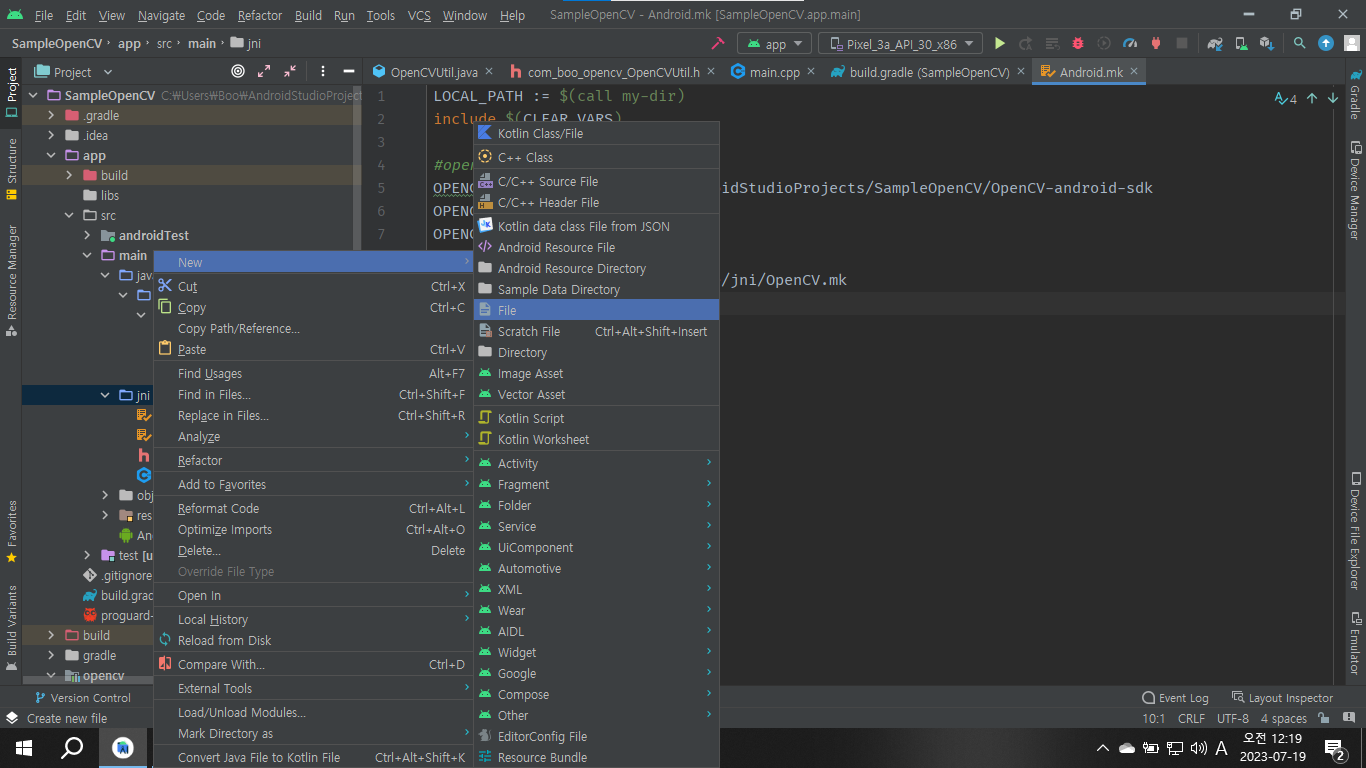
Task: Click the Apply Changes and Restart Activity icon
Action: point(1025,44)
